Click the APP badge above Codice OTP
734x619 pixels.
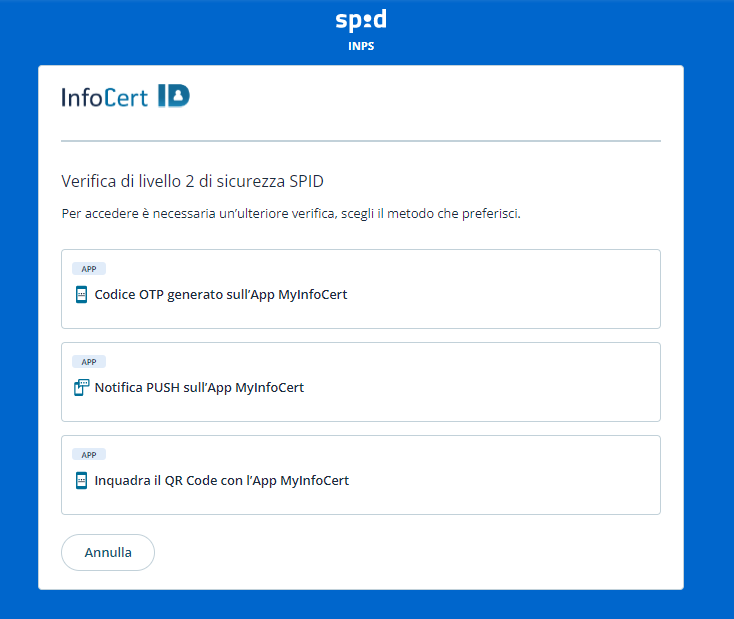[x=89, y=269]
